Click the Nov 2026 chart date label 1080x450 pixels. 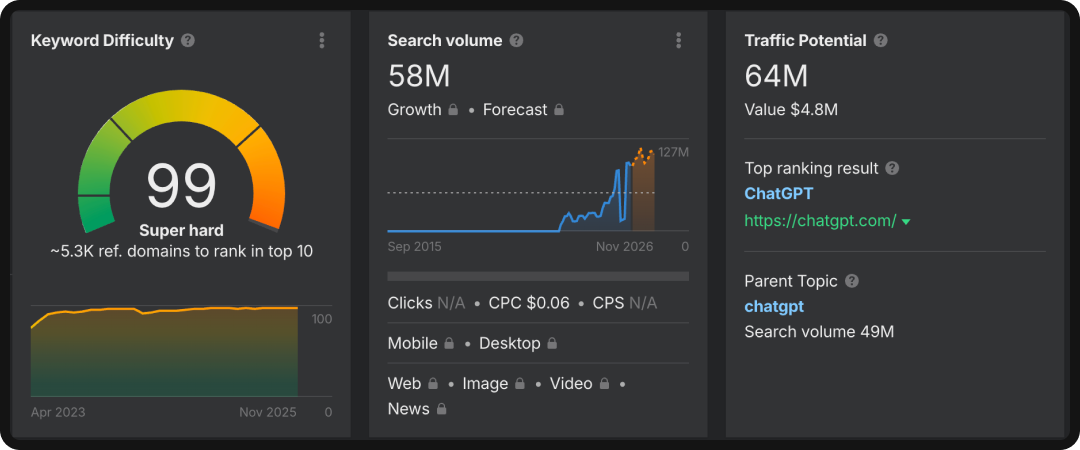point(625,247)
